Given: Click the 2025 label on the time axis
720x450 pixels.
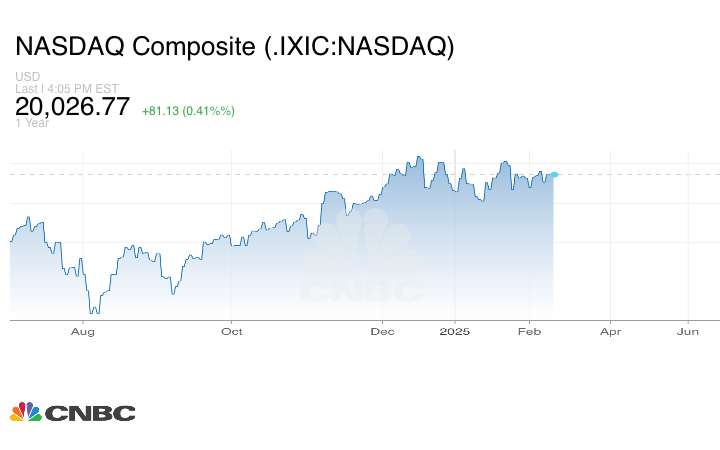Looking at the screenshot, I should (x=455, y=331).
